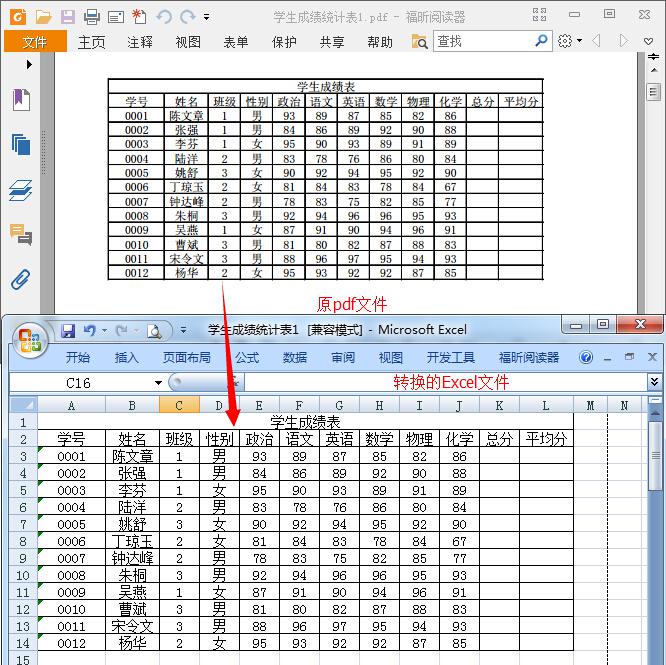Image resolution: width=666 pixels, height=665 pixels.
Task: Print the PDF with the printer icon
Action: [x=92, y=17]
